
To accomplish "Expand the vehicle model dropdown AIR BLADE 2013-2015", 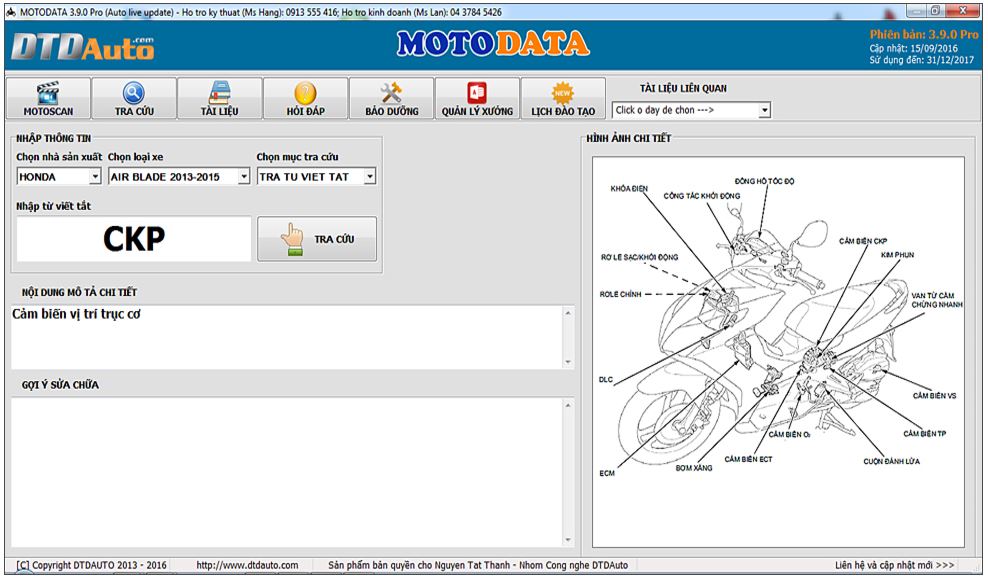I will coord(244,177).
